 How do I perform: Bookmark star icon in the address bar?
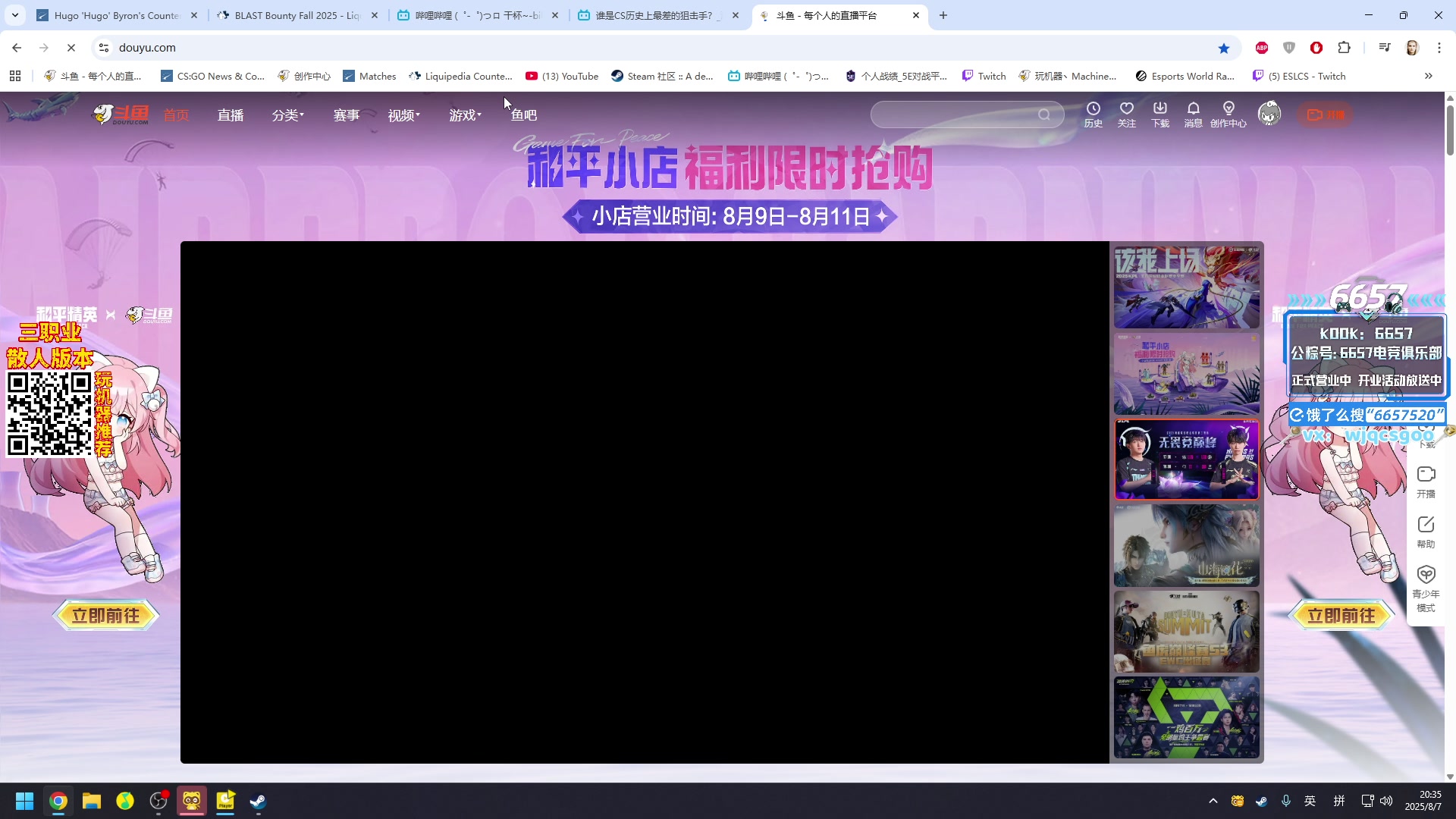click(1224, 48)
